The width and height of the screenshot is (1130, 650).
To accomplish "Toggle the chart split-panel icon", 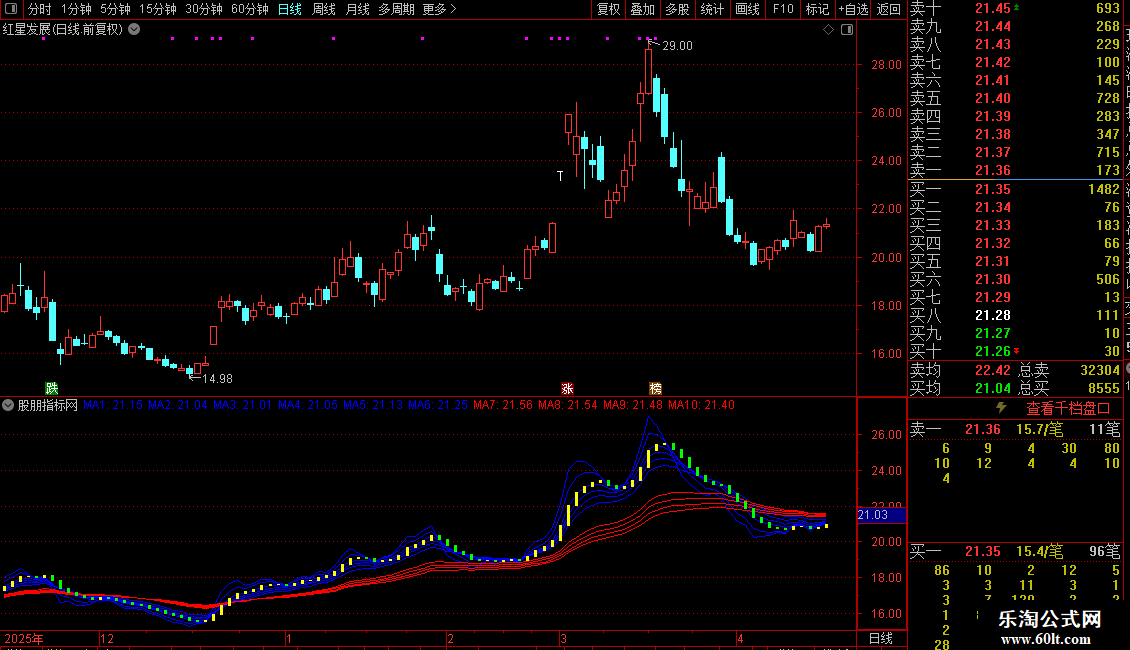I will 848,30.
